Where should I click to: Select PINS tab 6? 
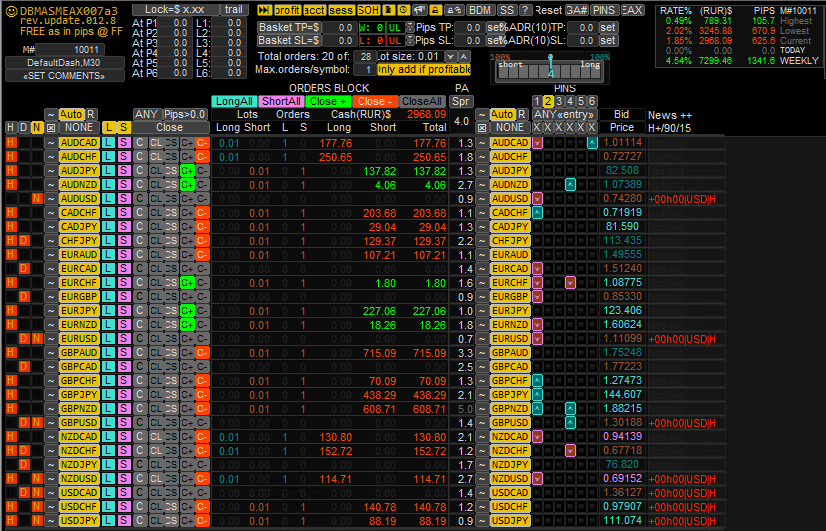[x=592, y=101]
